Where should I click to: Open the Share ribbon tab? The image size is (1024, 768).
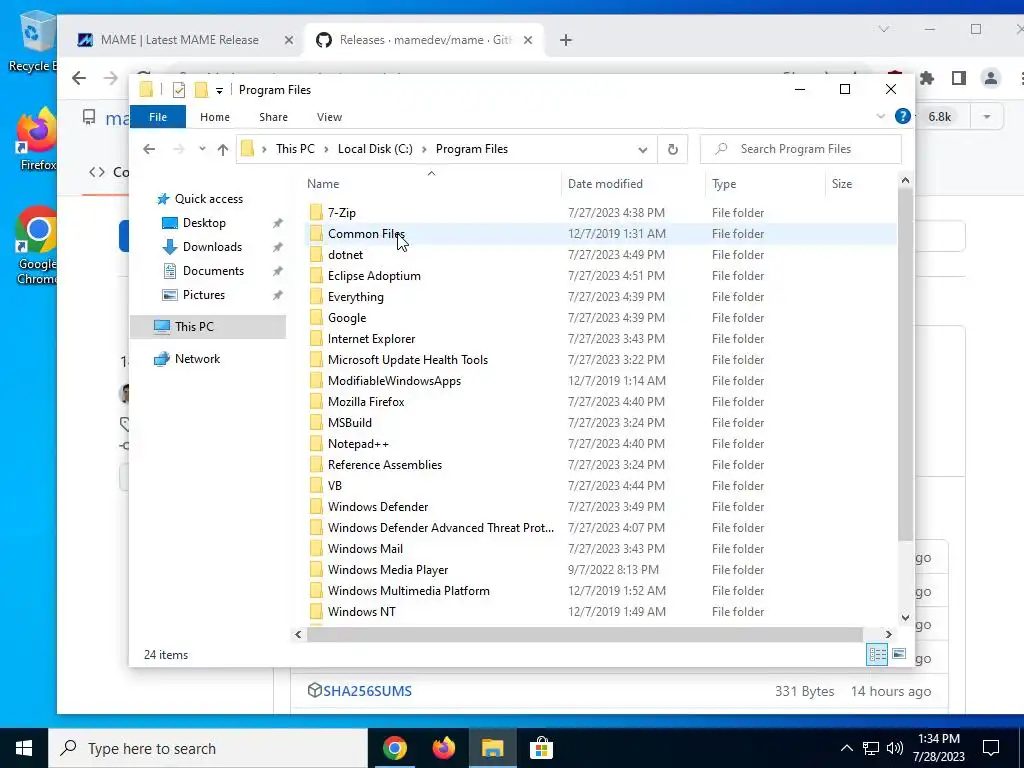[273, 117]
